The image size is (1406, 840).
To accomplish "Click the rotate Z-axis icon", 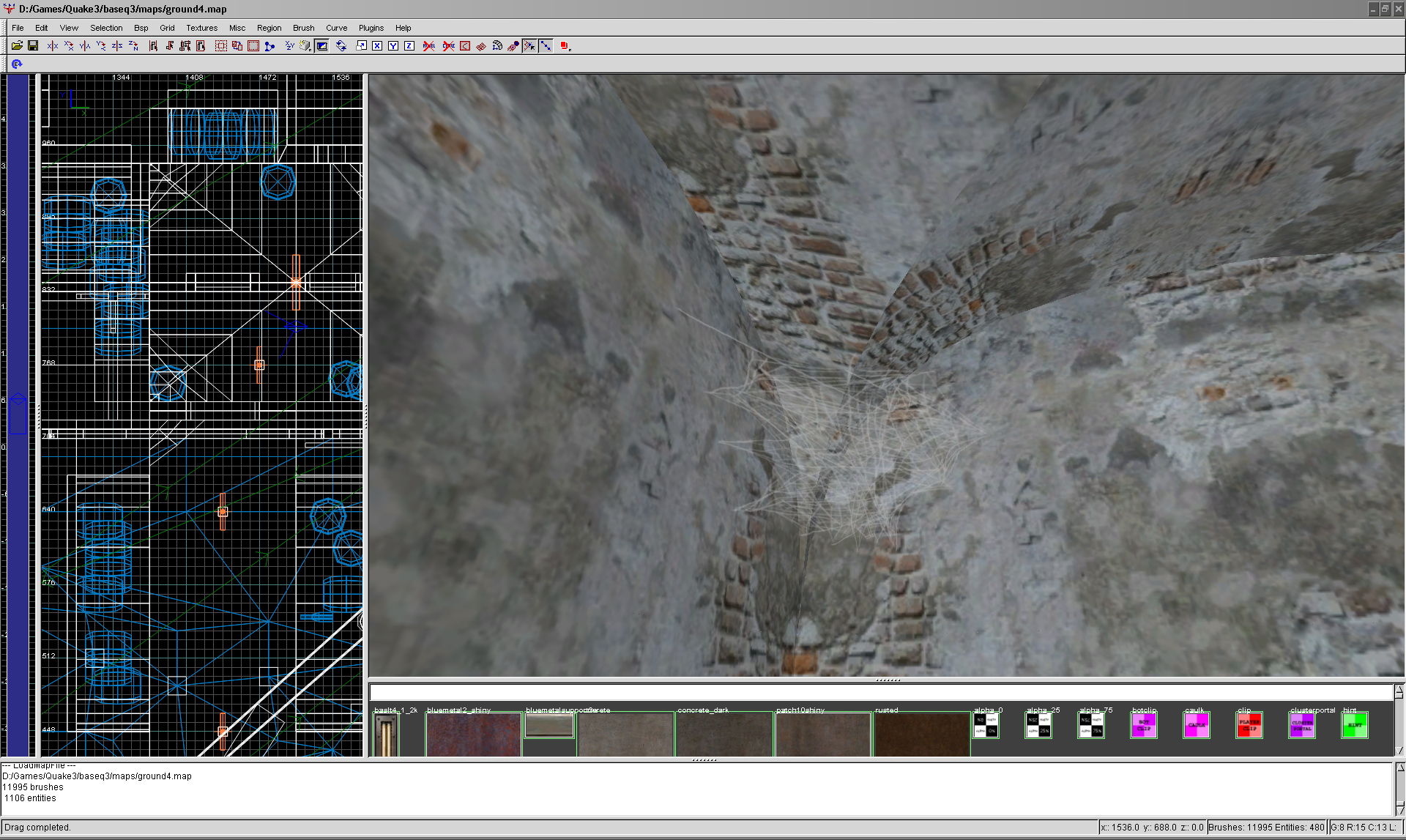I will (x=133, y=45).
